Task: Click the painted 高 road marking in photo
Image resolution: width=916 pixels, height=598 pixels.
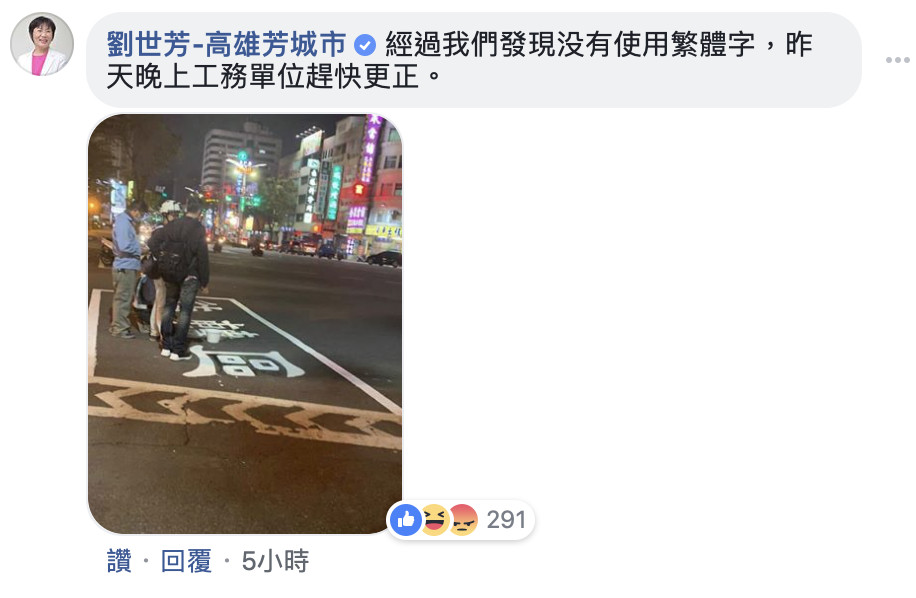Action: pyautogui.click(x=245, y=362)
